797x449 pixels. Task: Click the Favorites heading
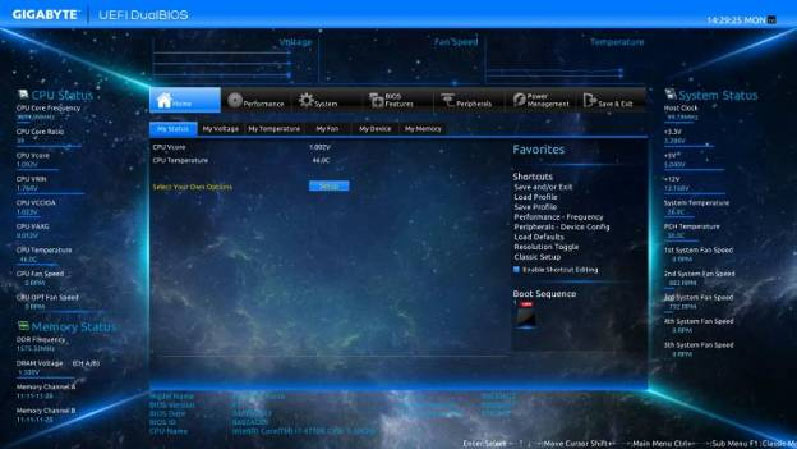538,149
